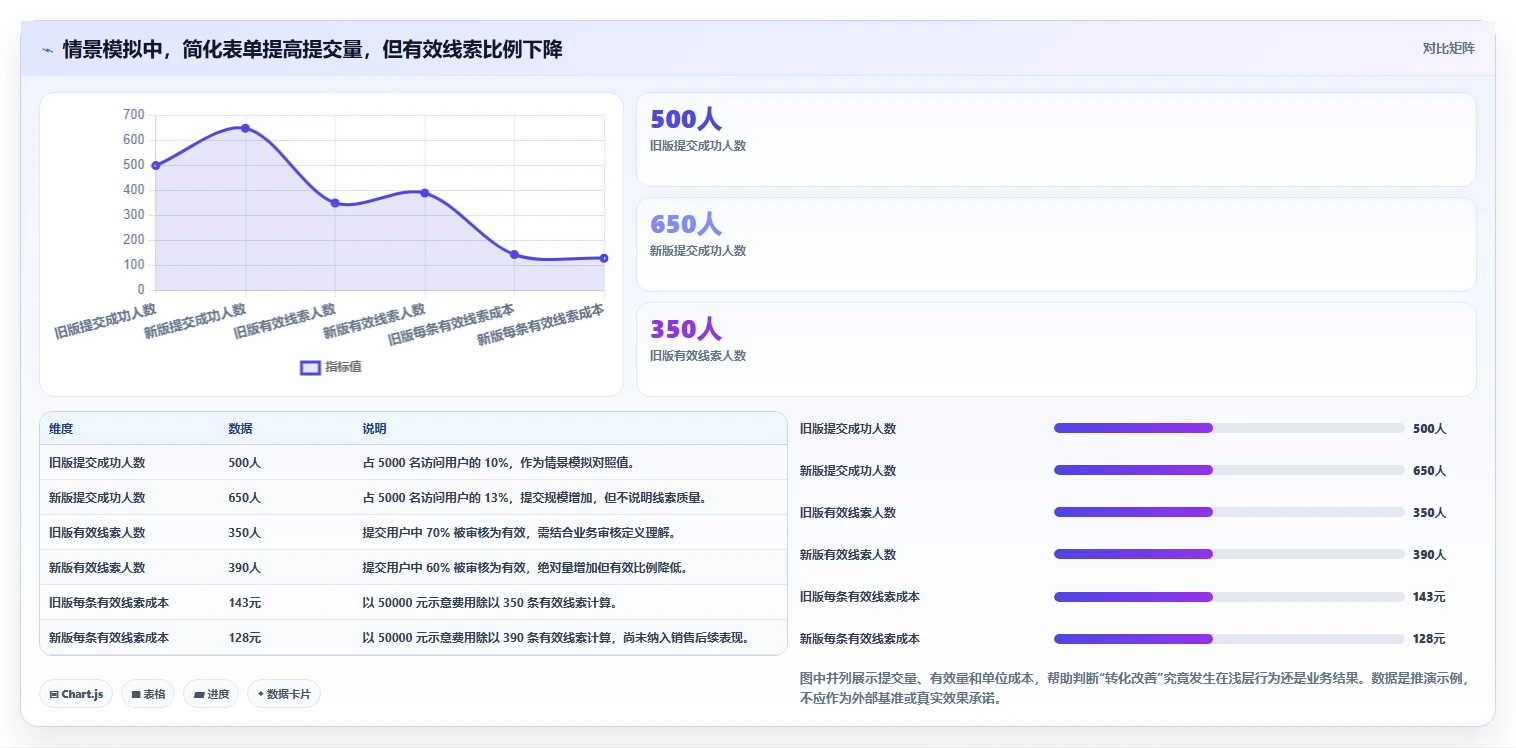Viewport: 1516px width, 748px height.
Task: Click 143元 value beside its progress bar
Action: point(1429,596)
